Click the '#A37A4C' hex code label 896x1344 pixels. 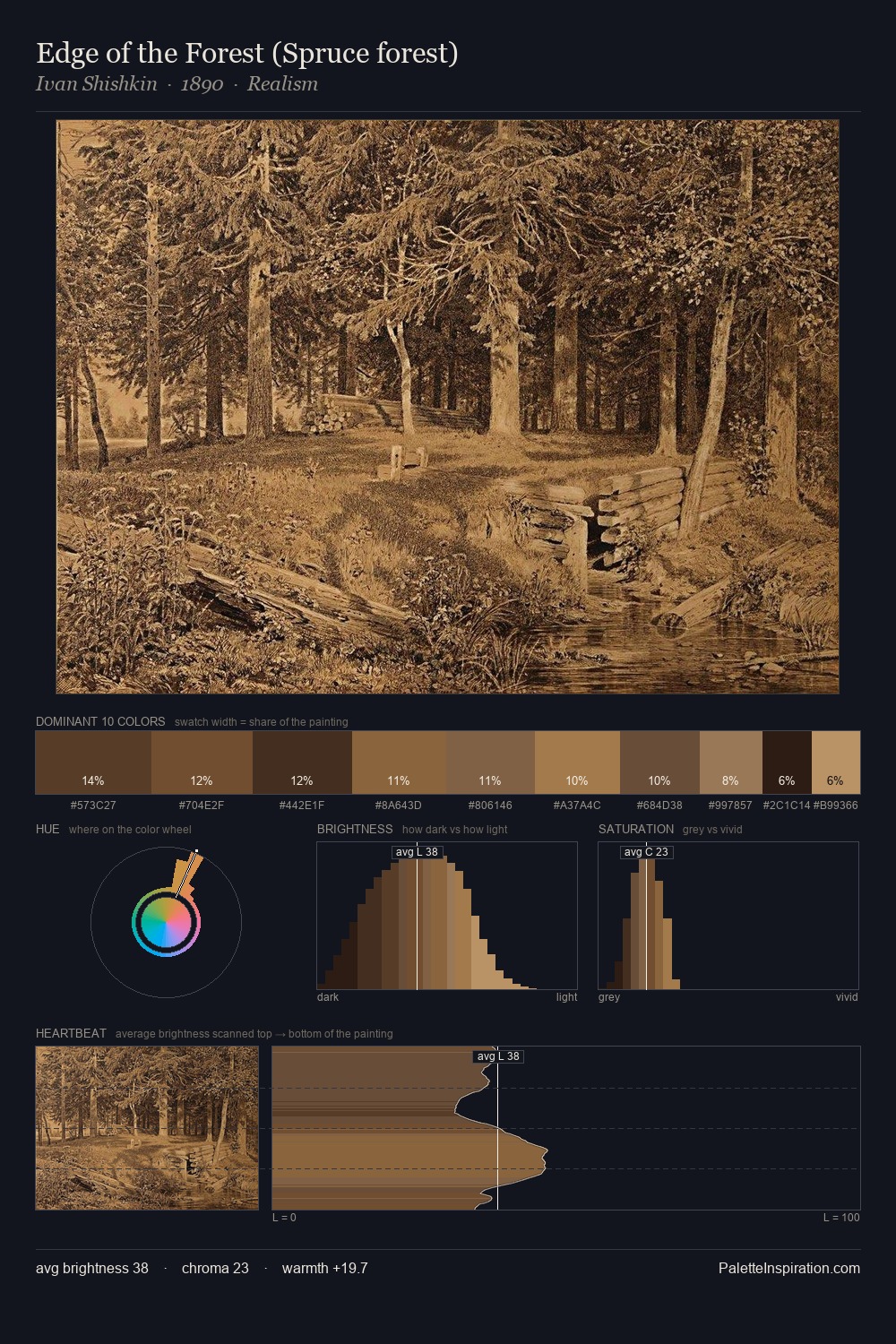[x=577, y=806]
